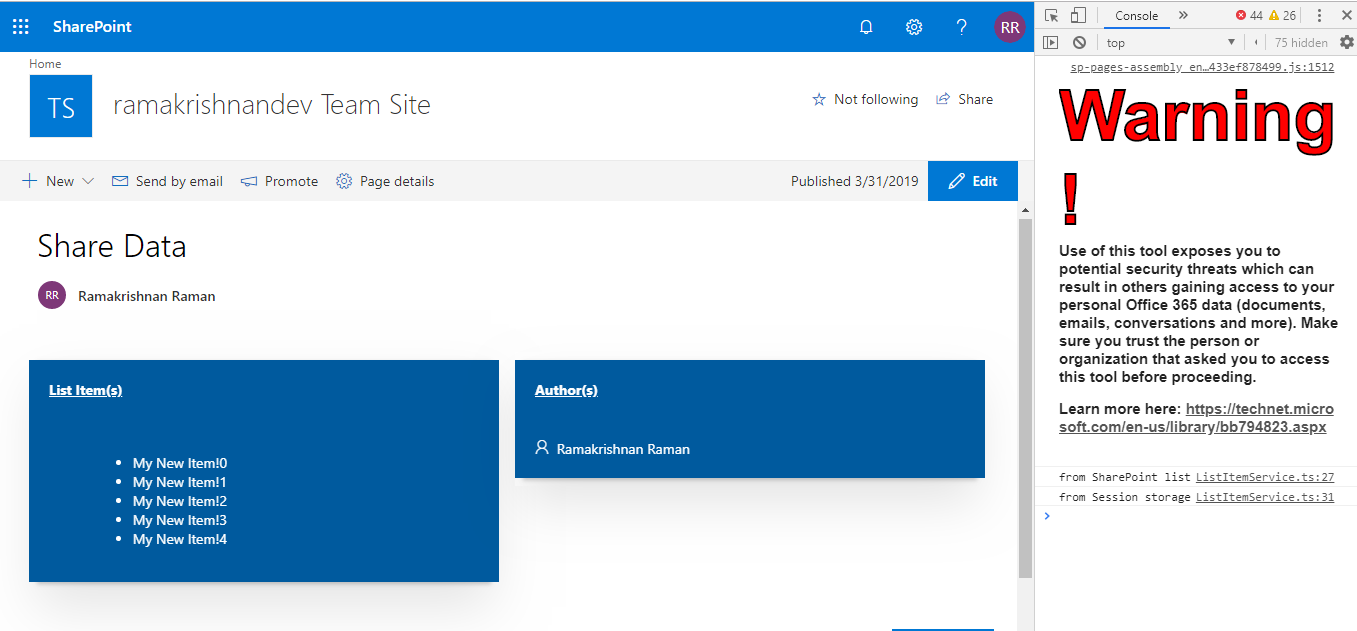The width and height of the screenshot is (1357, 631).
Task: Click the DevTools warning count badge
Action: coord(1282,15)
